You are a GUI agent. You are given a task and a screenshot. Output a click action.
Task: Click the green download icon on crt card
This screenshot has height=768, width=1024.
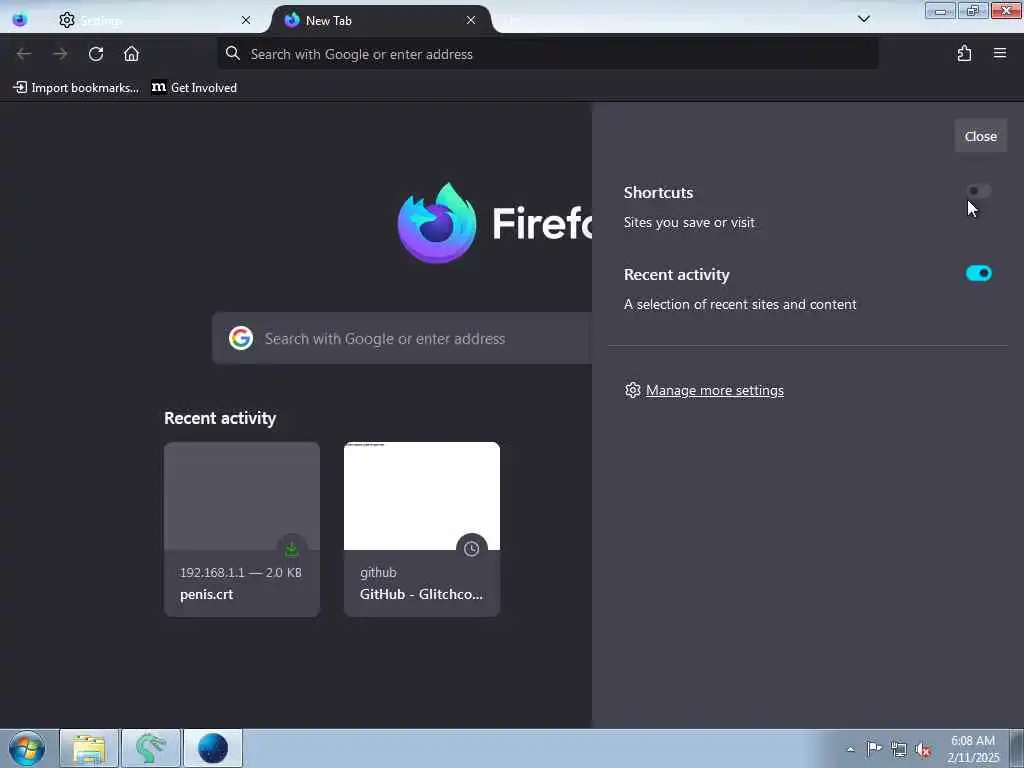[291, 549]
